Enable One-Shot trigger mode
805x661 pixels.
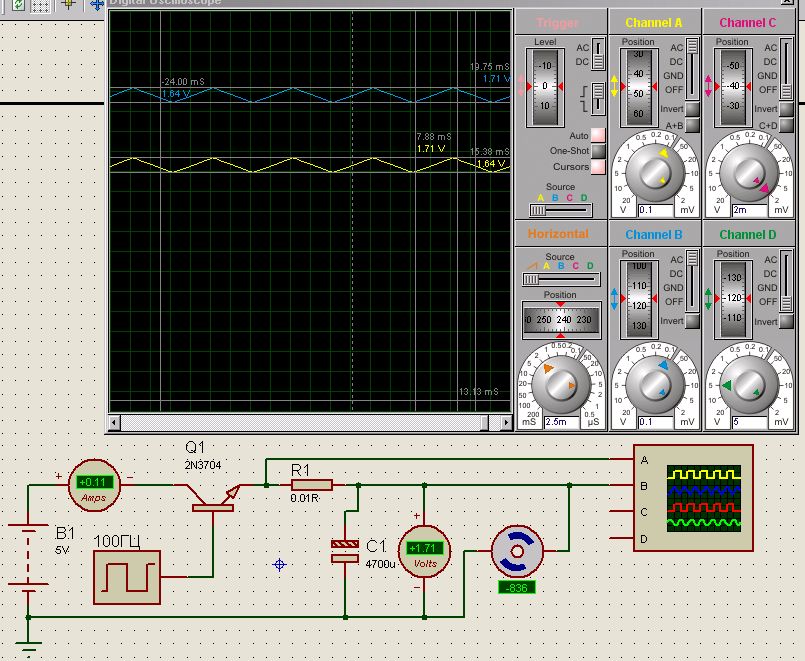click(x=598, y=151)
